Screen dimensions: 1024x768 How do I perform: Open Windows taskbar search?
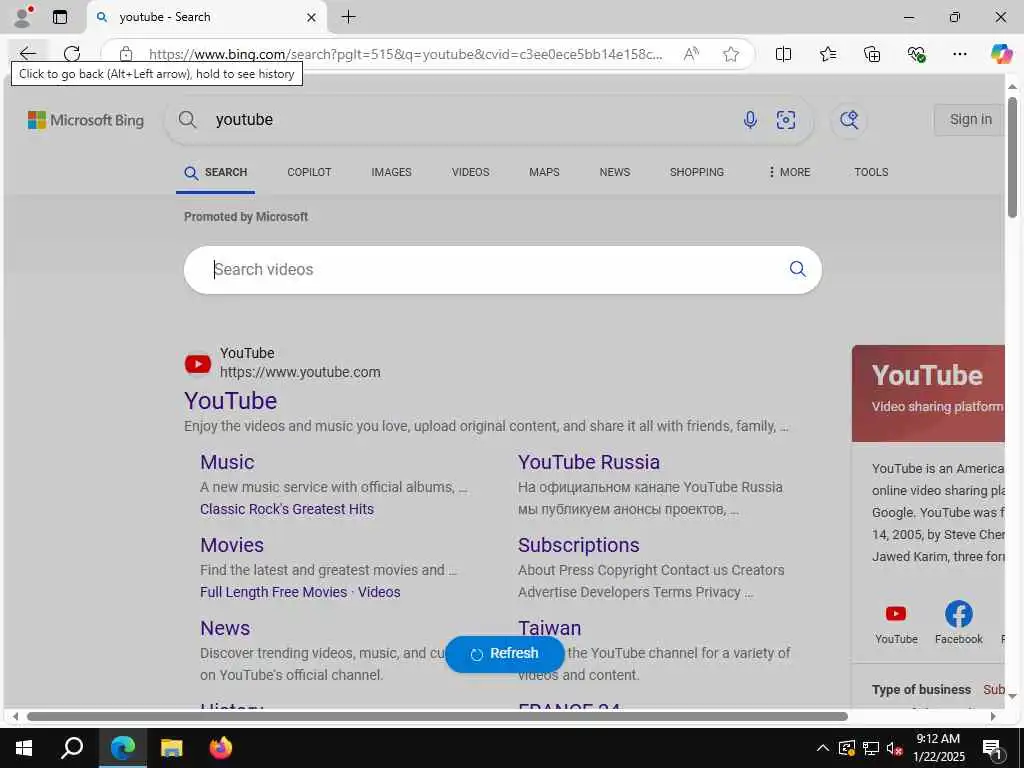pos(72,748)
